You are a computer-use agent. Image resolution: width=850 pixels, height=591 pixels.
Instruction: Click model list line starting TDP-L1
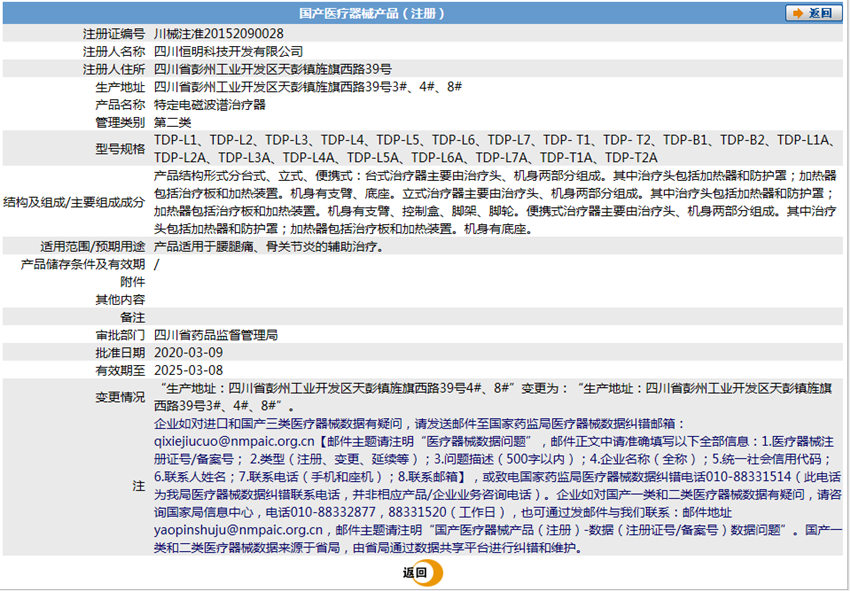495,140
